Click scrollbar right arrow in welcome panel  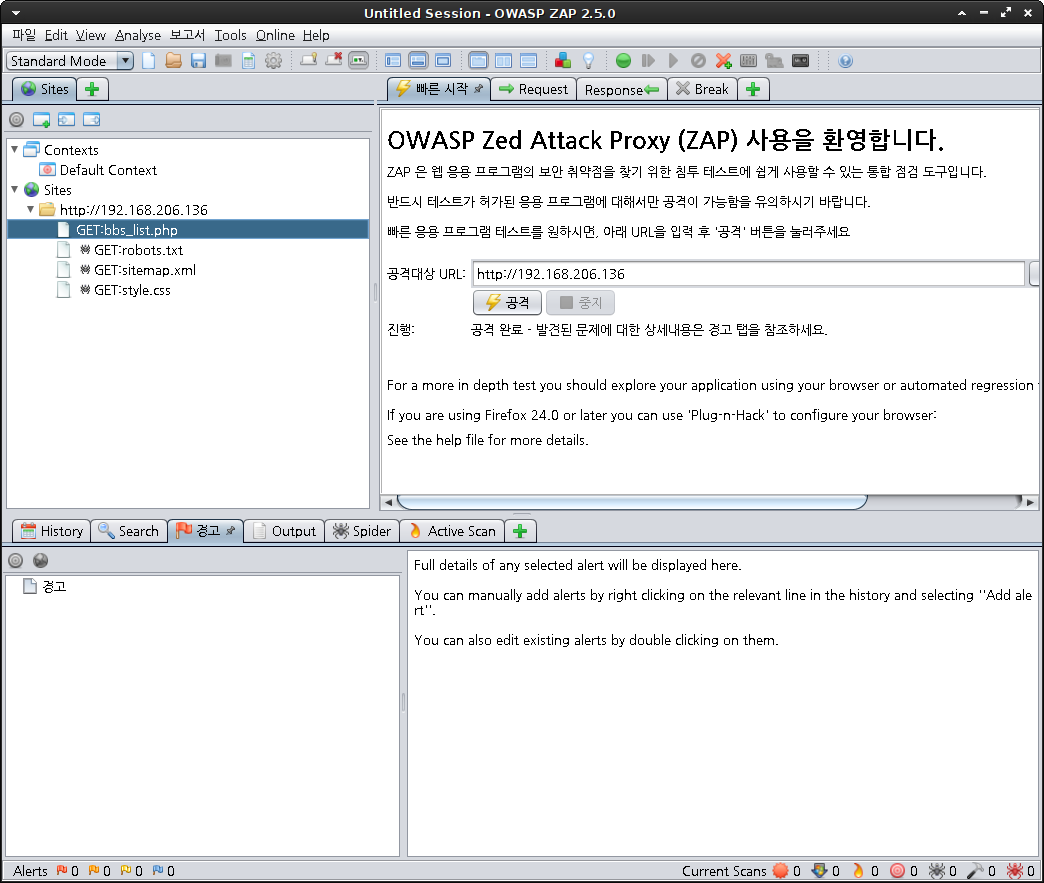point(1030,503)
